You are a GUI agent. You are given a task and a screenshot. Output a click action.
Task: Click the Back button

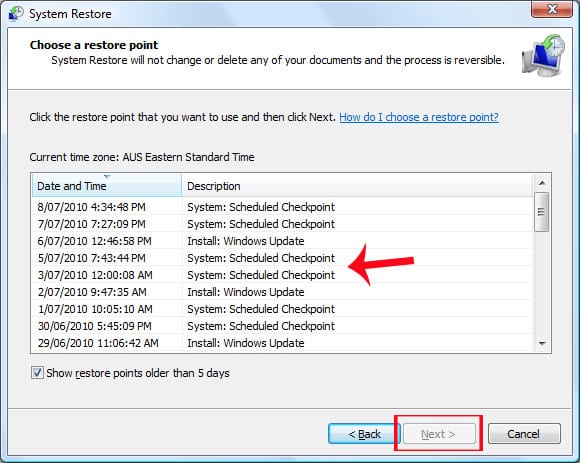pos(364,434)
